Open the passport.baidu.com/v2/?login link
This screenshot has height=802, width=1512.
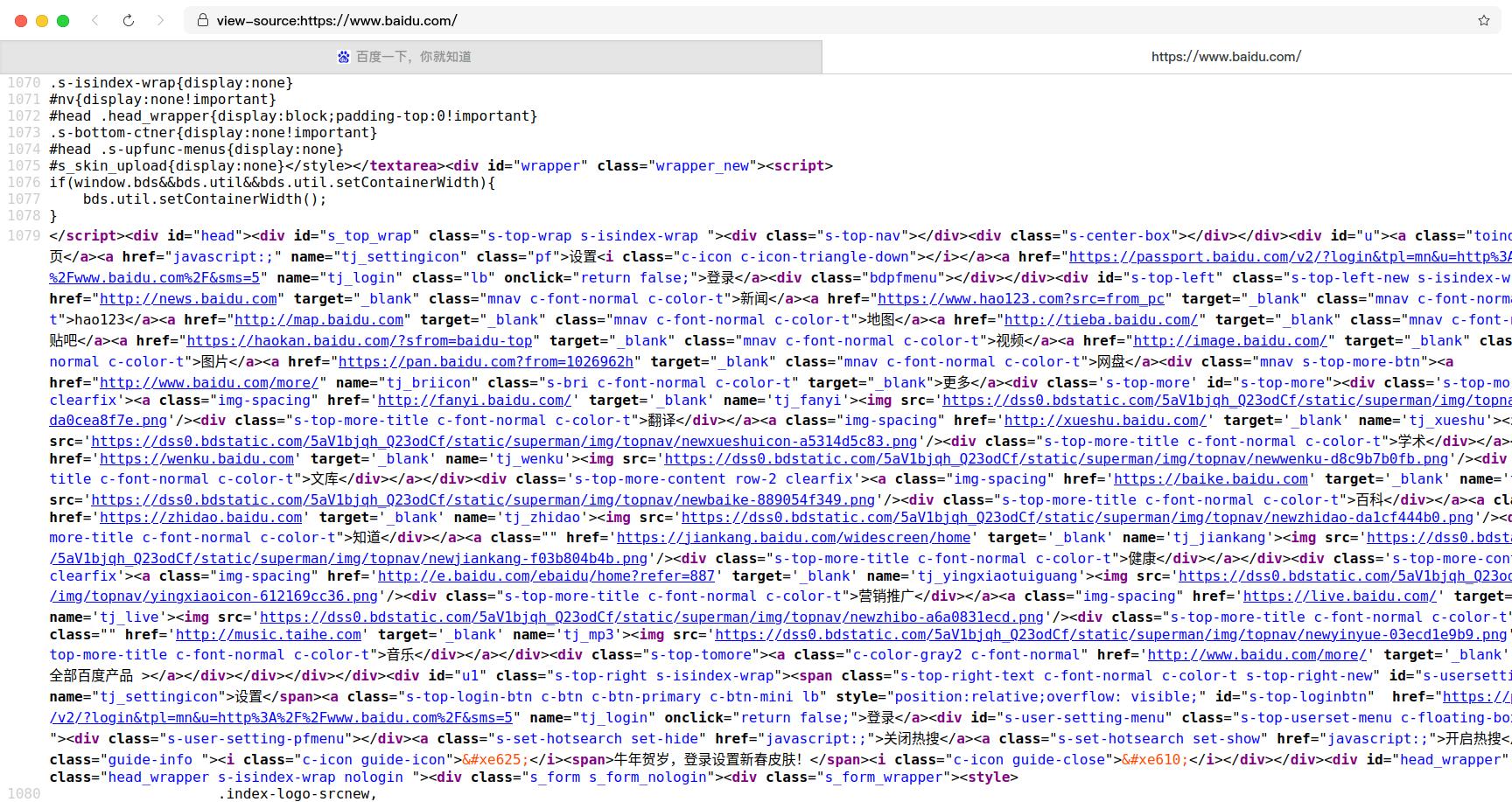(1291, 256)
